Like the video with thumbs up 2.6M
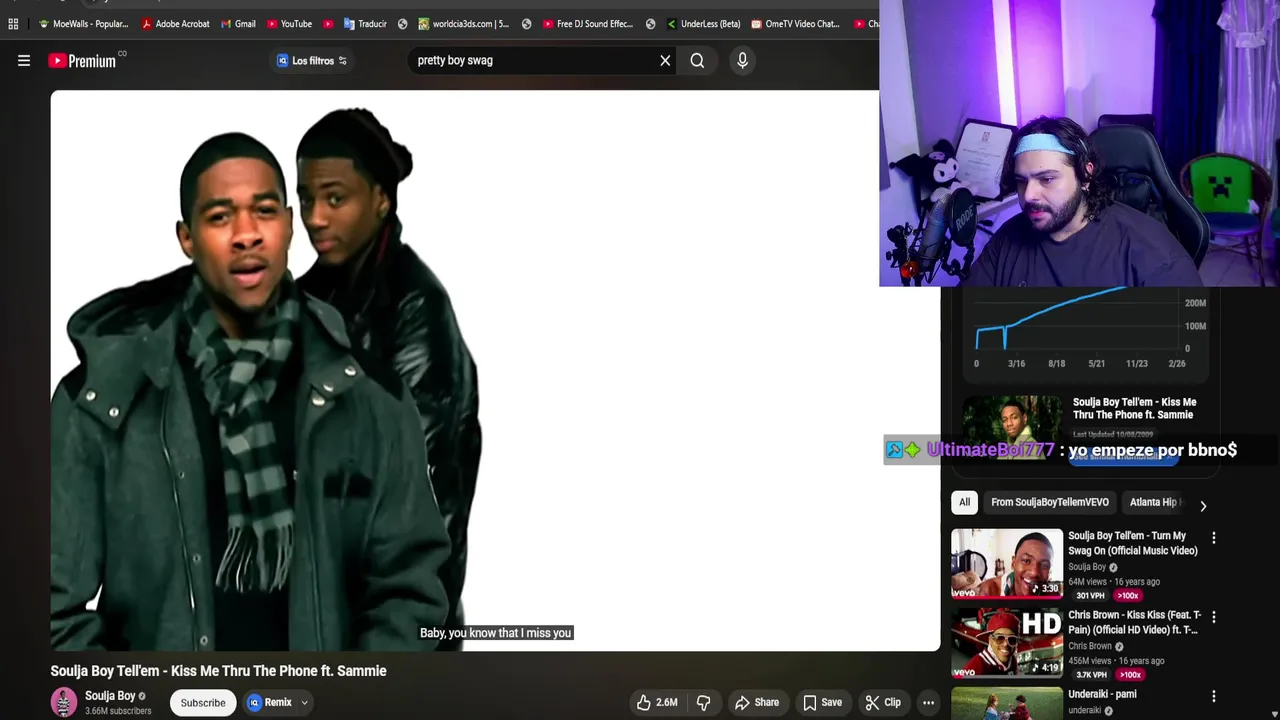 tap(657, 702)
